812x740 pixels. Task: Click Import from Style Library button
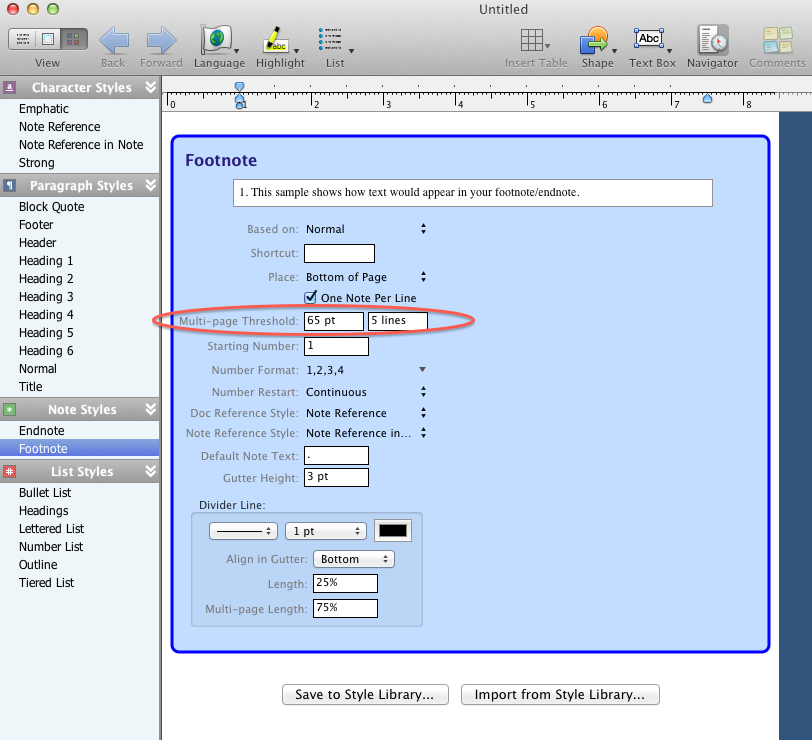(x=559, y=695)
